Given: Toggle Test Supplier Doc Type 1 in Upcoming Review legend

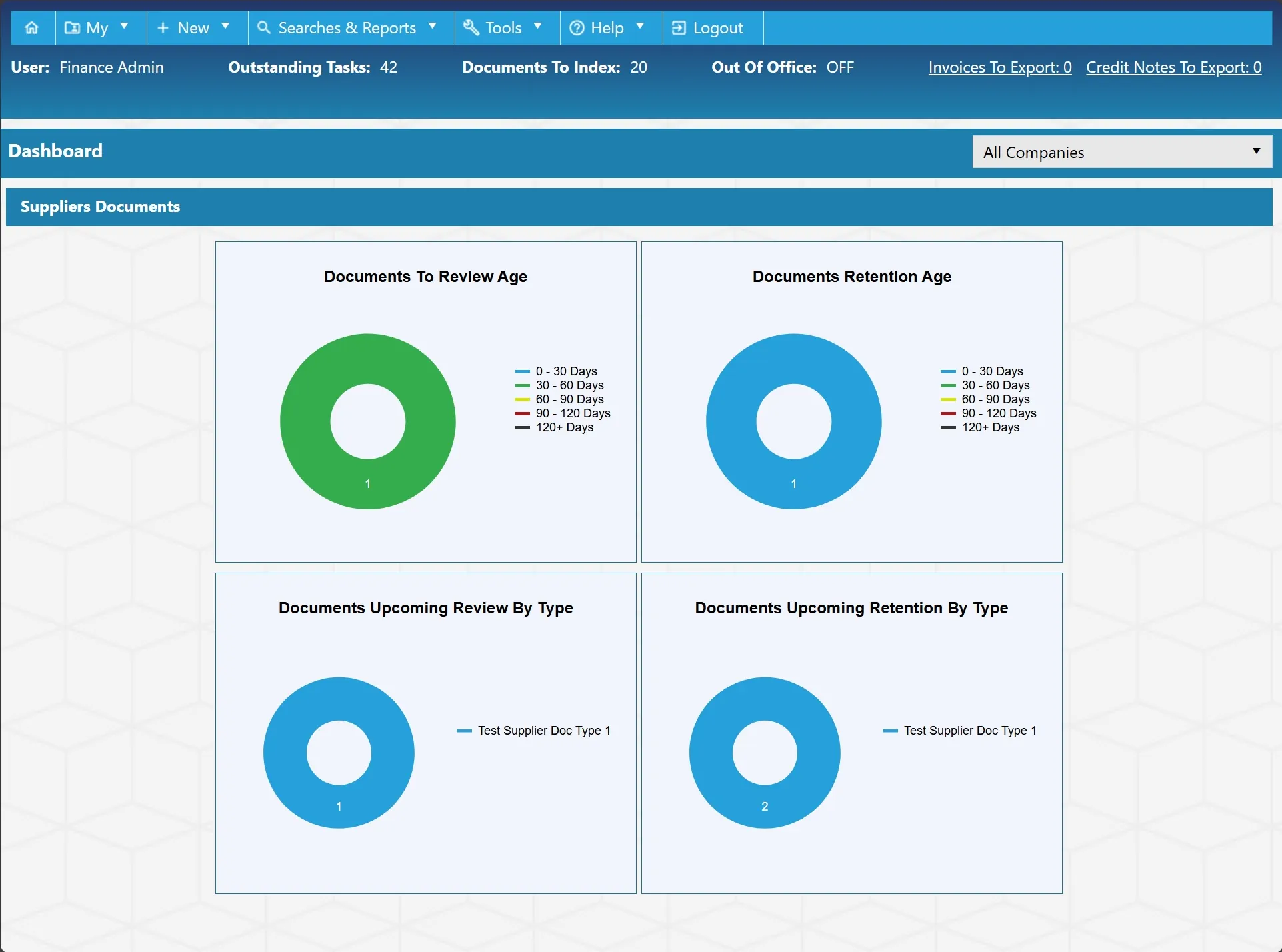Looking at the screenshot, I should 533,731.
